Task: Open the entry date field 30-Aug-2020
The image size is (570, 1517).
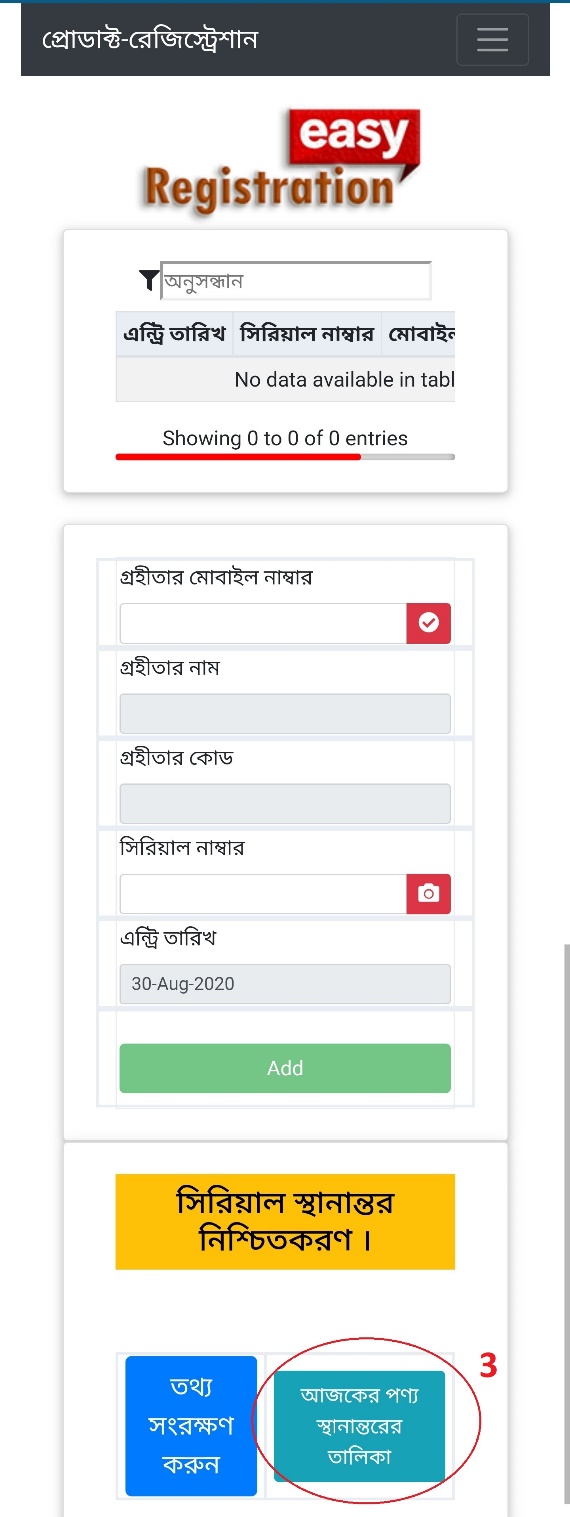Action: (x=285, y=984)
